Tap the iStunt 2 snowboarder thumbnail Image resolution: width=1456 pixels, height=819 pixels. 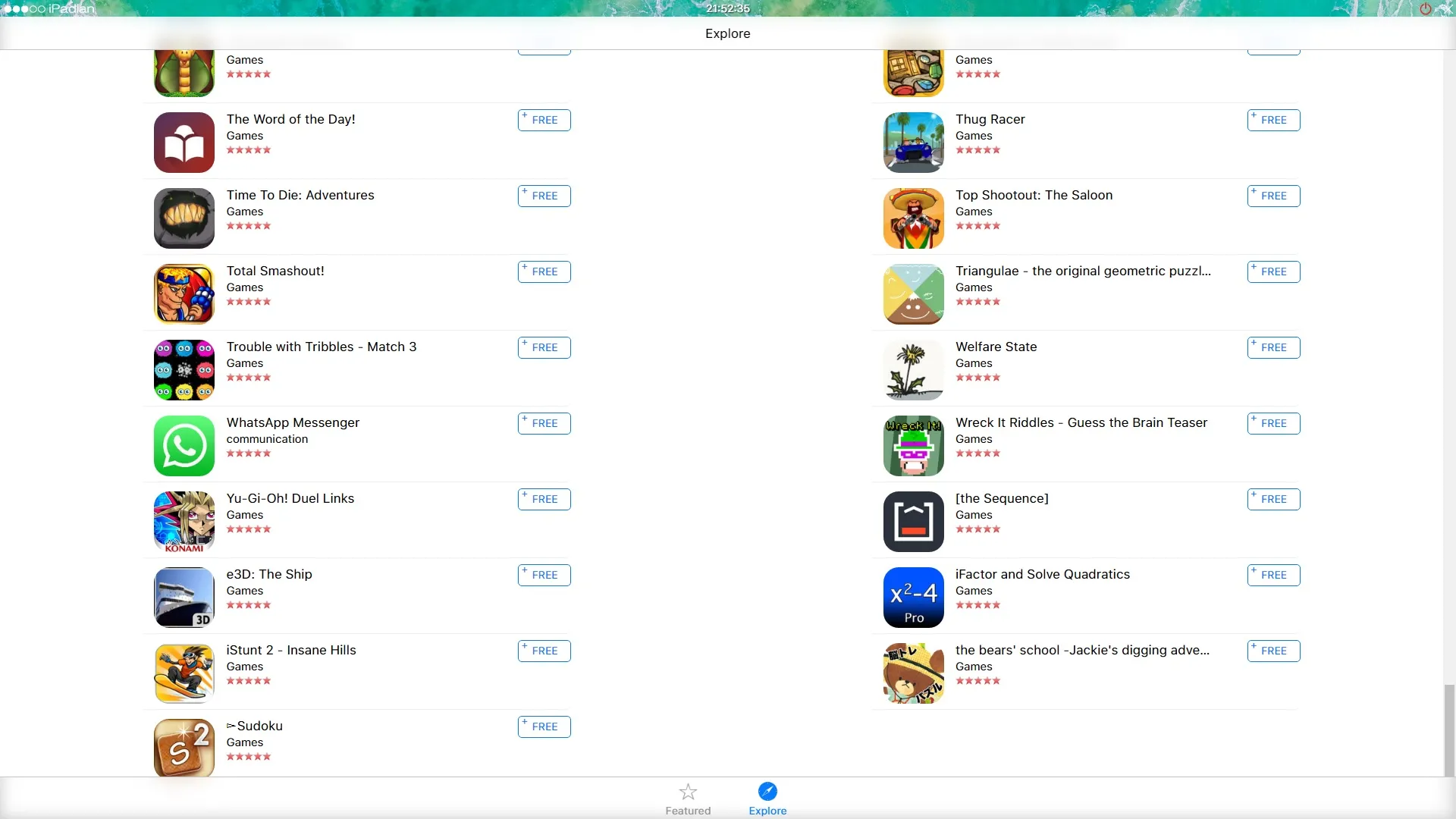coord(184,673)
